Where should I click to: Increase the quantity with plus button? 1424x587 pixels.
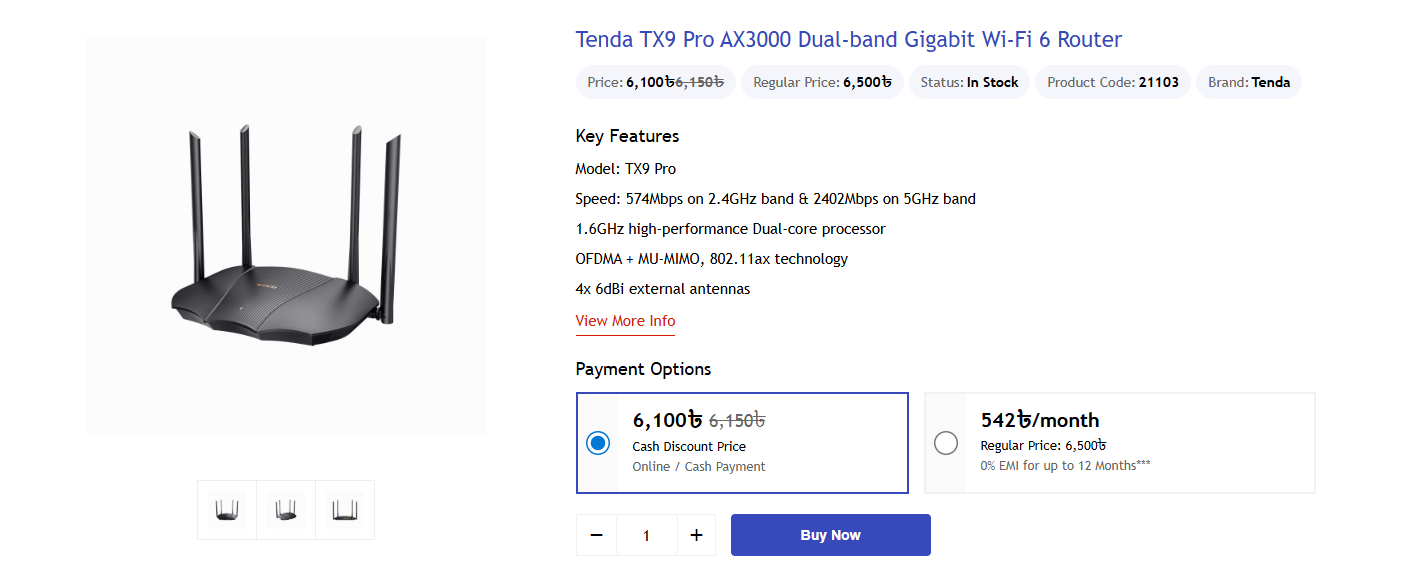point(696,534)
